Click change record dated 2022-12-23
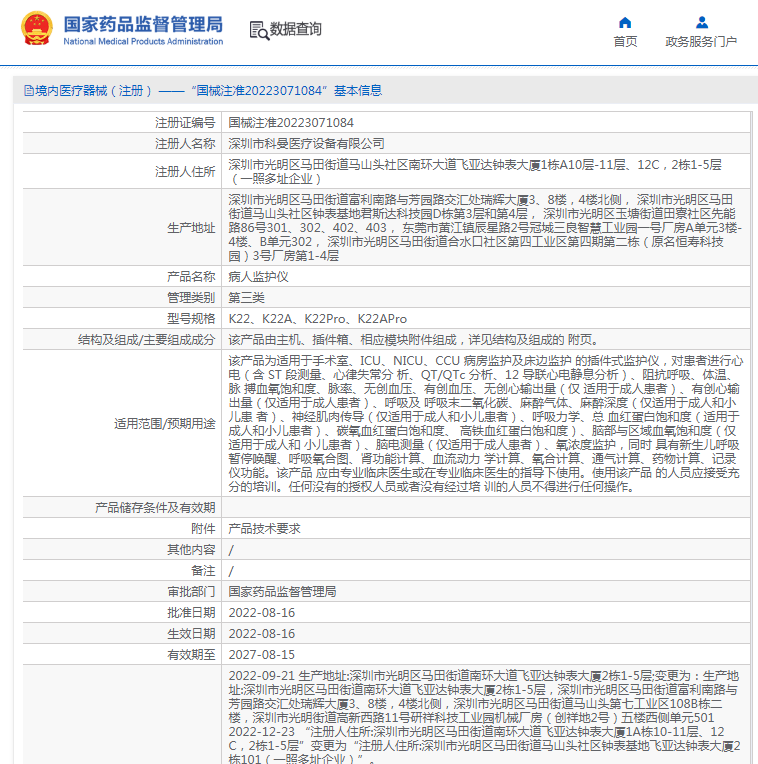 coord(485,745)
